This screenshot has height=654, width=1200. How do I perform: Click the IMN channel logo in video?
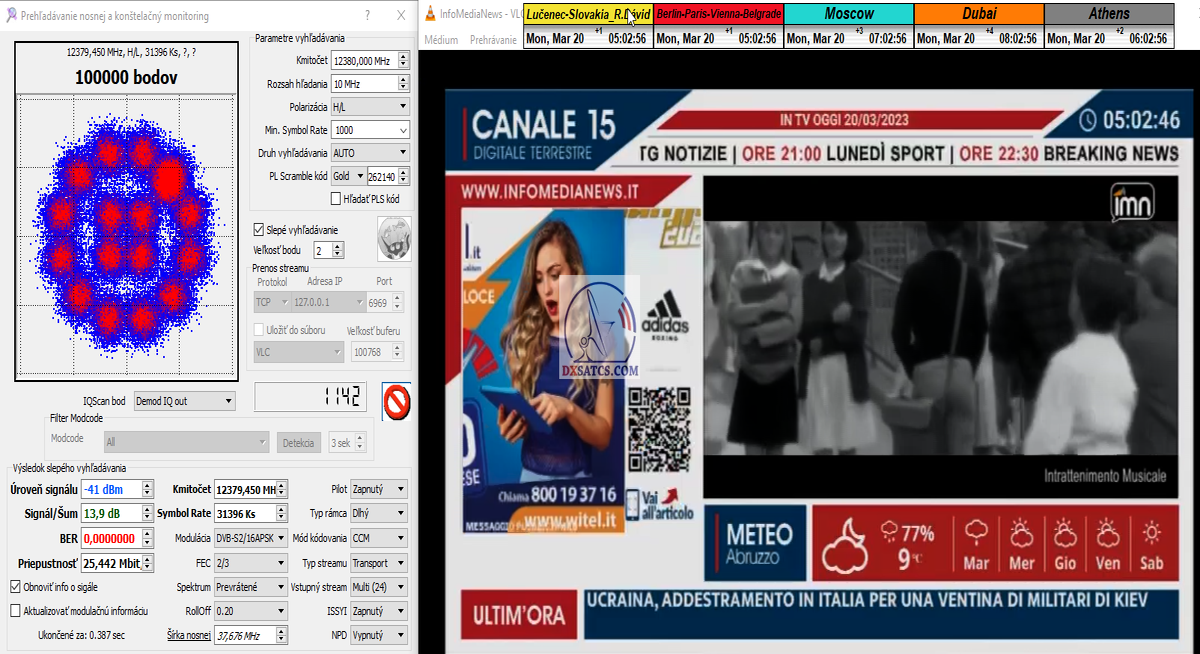click(1132, 204)
